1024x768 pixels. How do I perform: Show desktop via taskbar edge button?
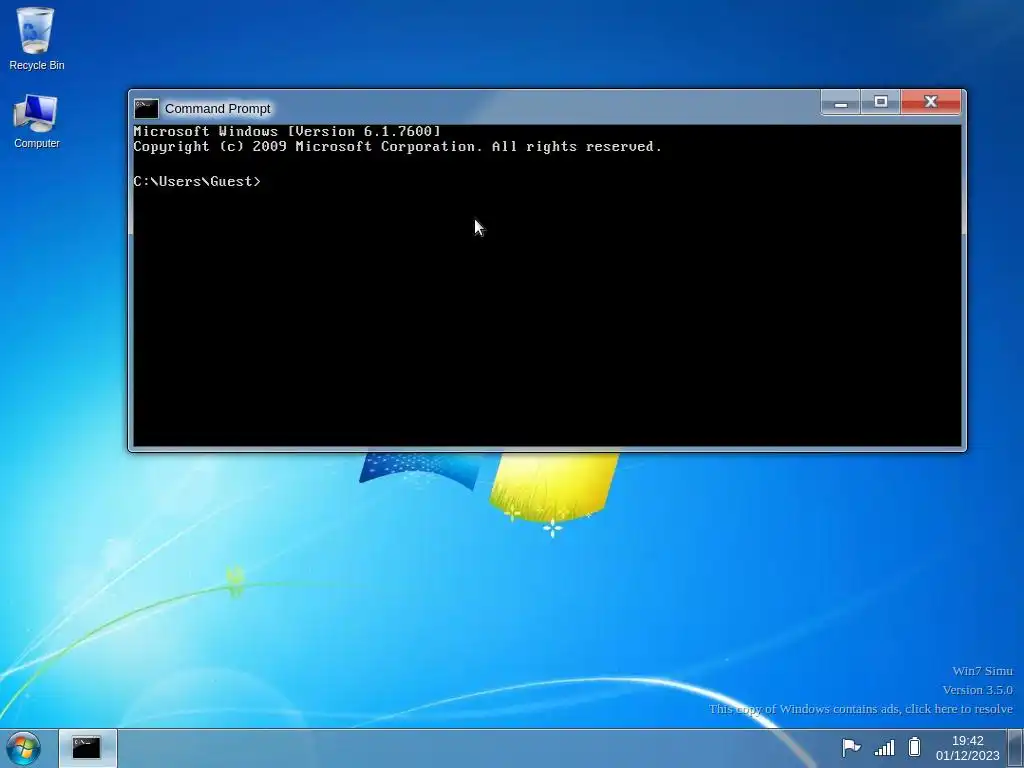[x=1016, y=748]
